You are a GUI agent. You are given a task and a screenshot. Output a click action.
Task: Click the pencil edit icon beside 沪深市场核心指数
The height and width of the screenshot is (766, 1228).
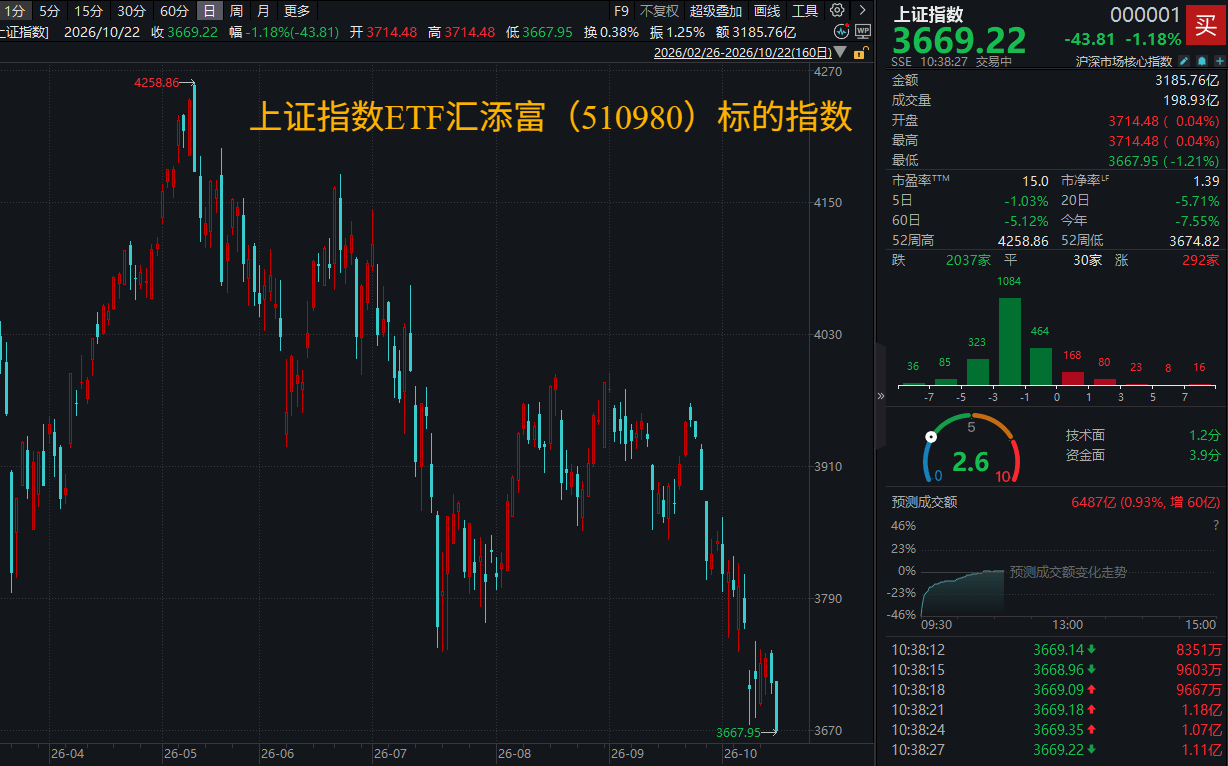pyautogui.click(x=1184, y=61)
